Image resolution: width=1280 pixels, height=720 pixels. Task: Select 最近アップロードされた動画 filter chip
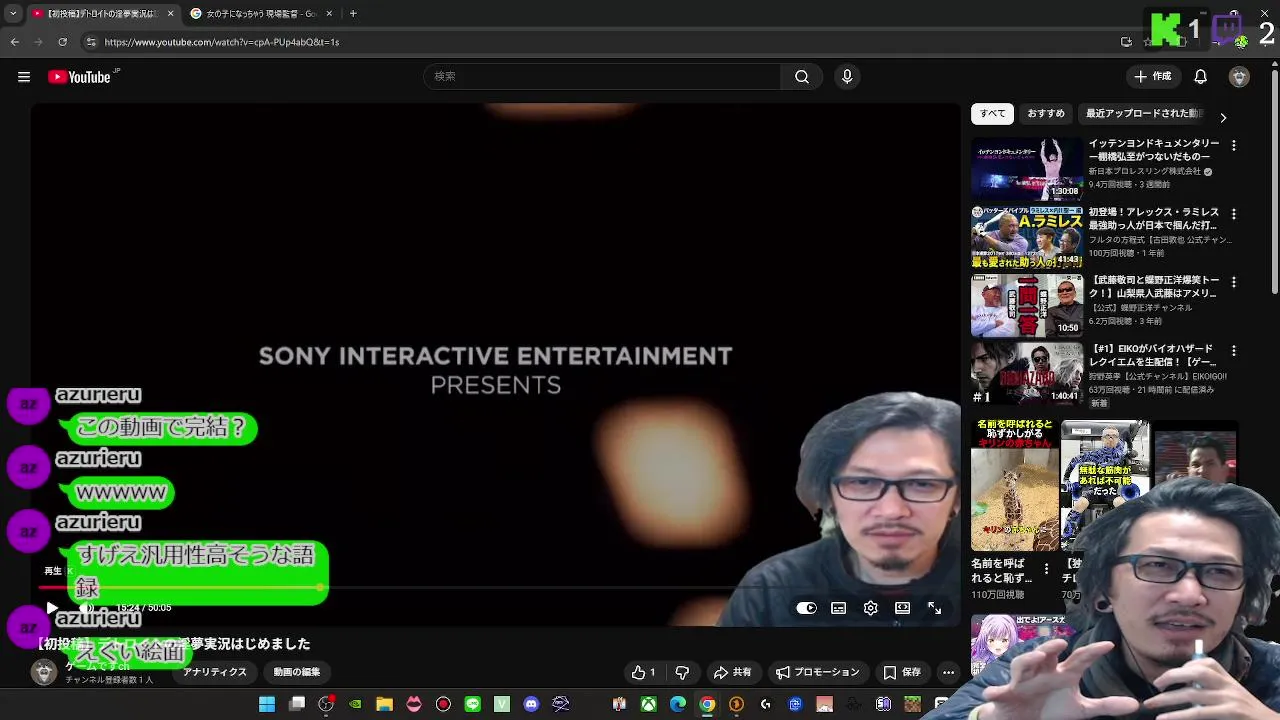[1145, 113]
